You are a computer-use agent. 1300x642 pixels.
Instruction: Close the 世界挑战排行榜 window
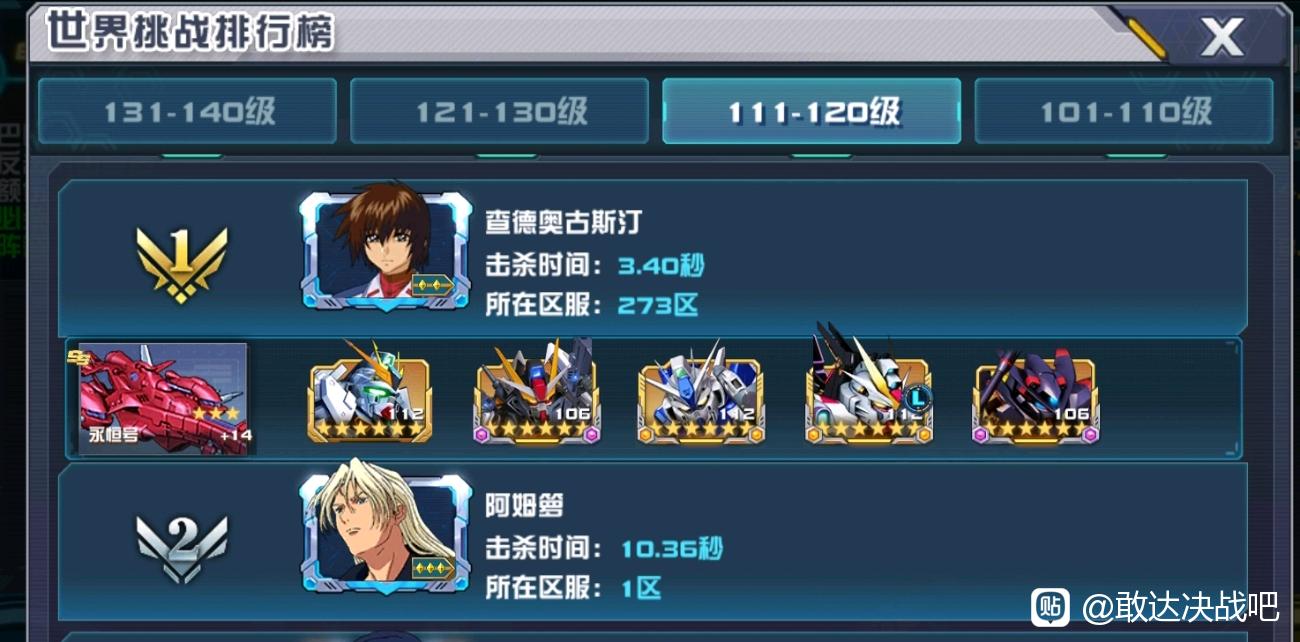click(x=1221, y=38)
